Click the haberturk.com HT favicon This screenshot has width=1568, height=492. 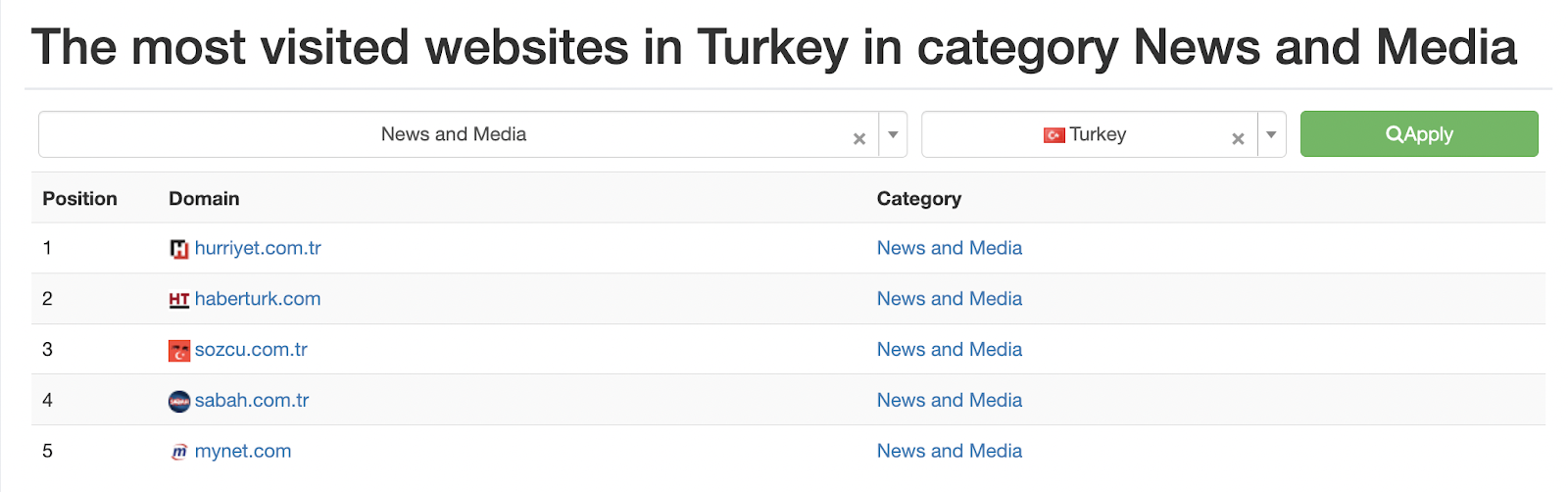pos(179,300)
